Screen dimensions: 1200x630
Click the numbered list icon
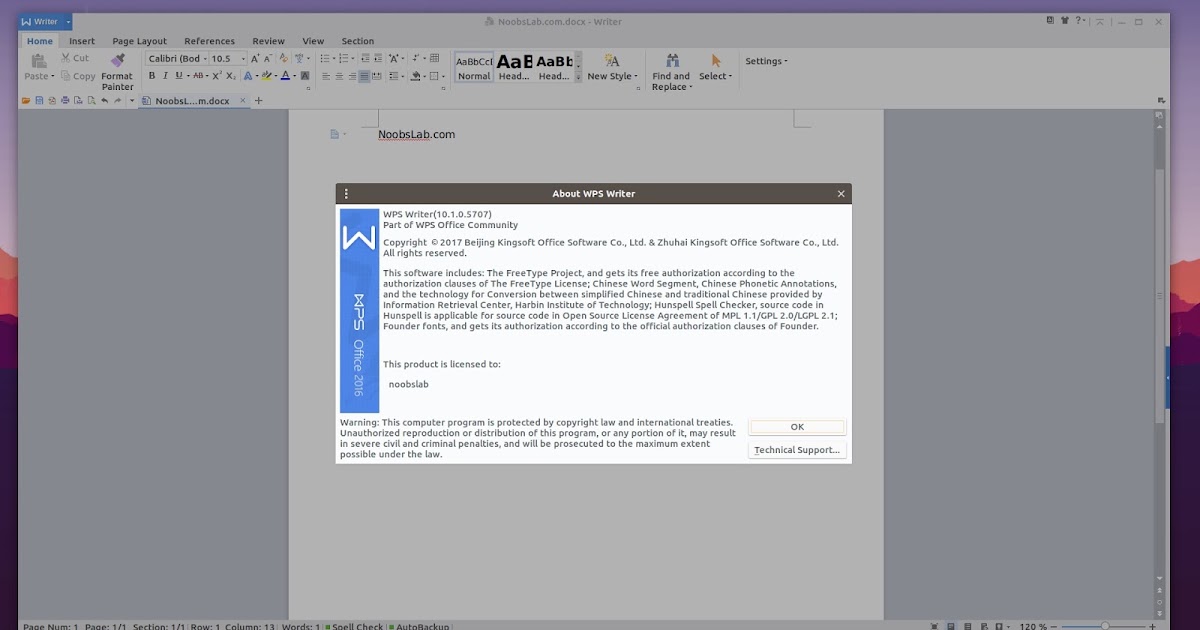[x=344, y=59]
